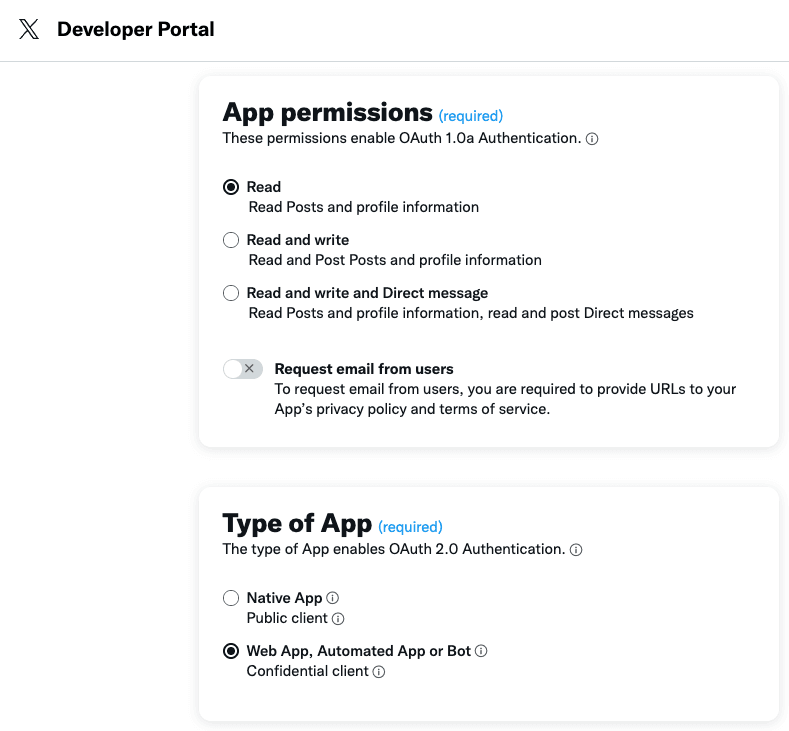Open info icon beside OAuth 2.0 Authentication
Viewport: 789px width, 731px height.
click(576, 550)
